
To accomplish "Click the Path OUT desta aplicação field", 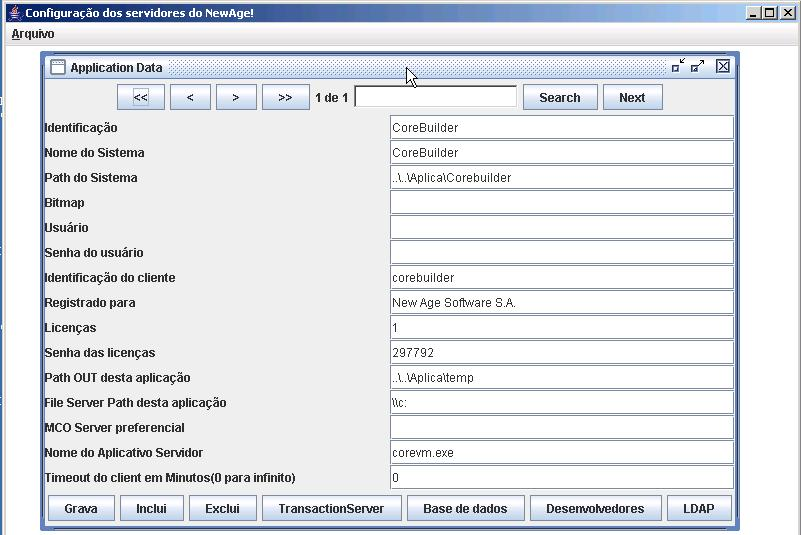I will (x=562, y=378).
